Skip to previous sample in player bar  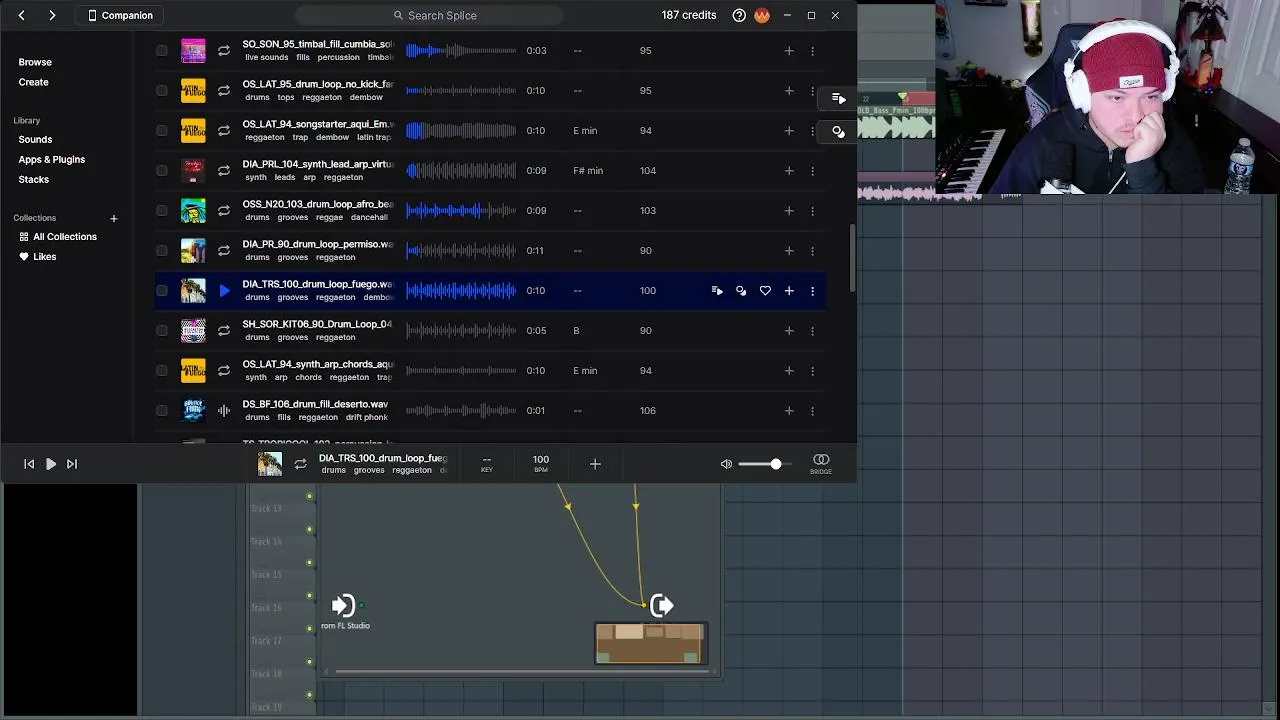pos(29,464)
